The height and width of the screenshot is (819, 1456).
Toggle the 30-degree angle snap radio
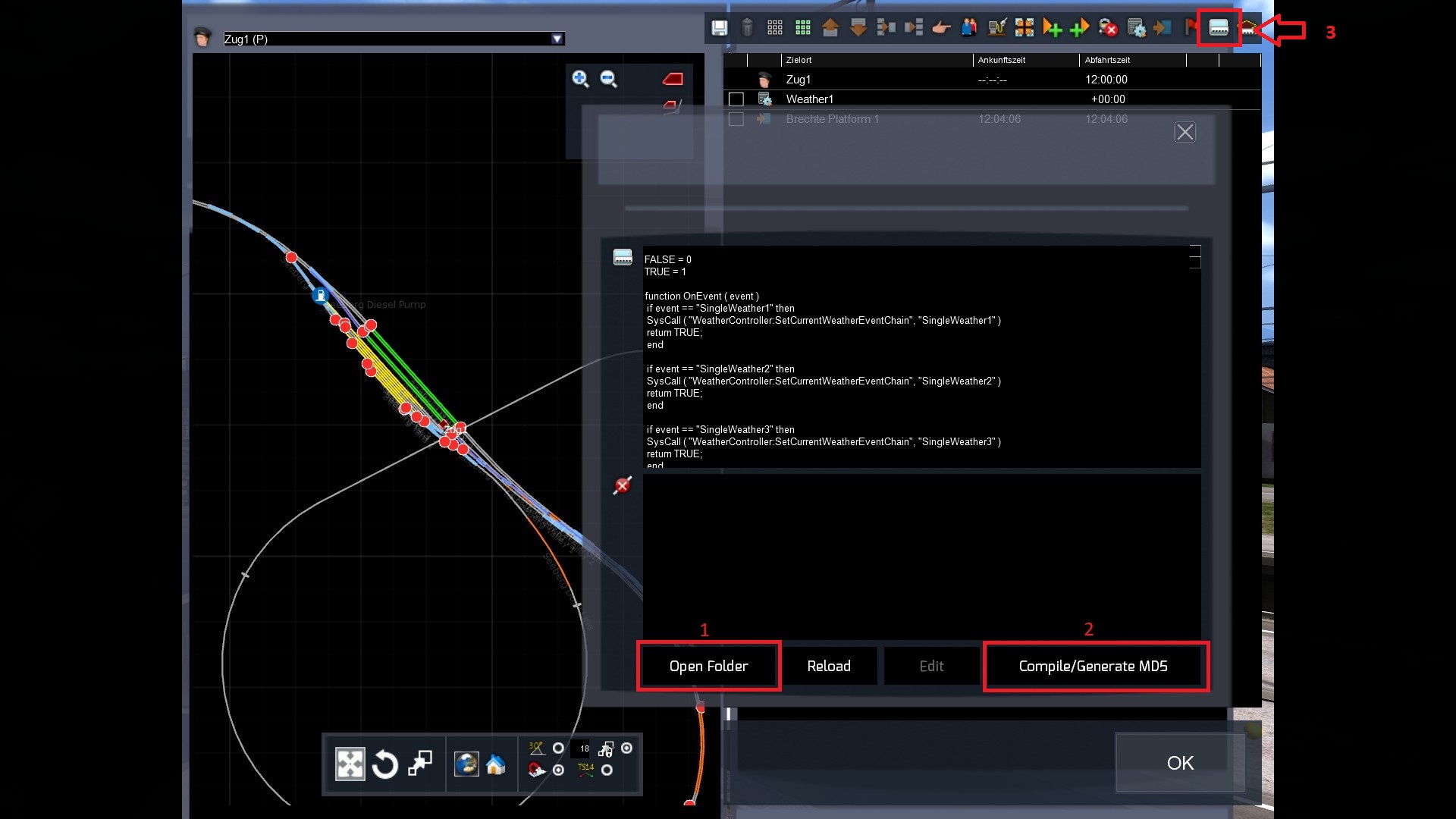558,748
